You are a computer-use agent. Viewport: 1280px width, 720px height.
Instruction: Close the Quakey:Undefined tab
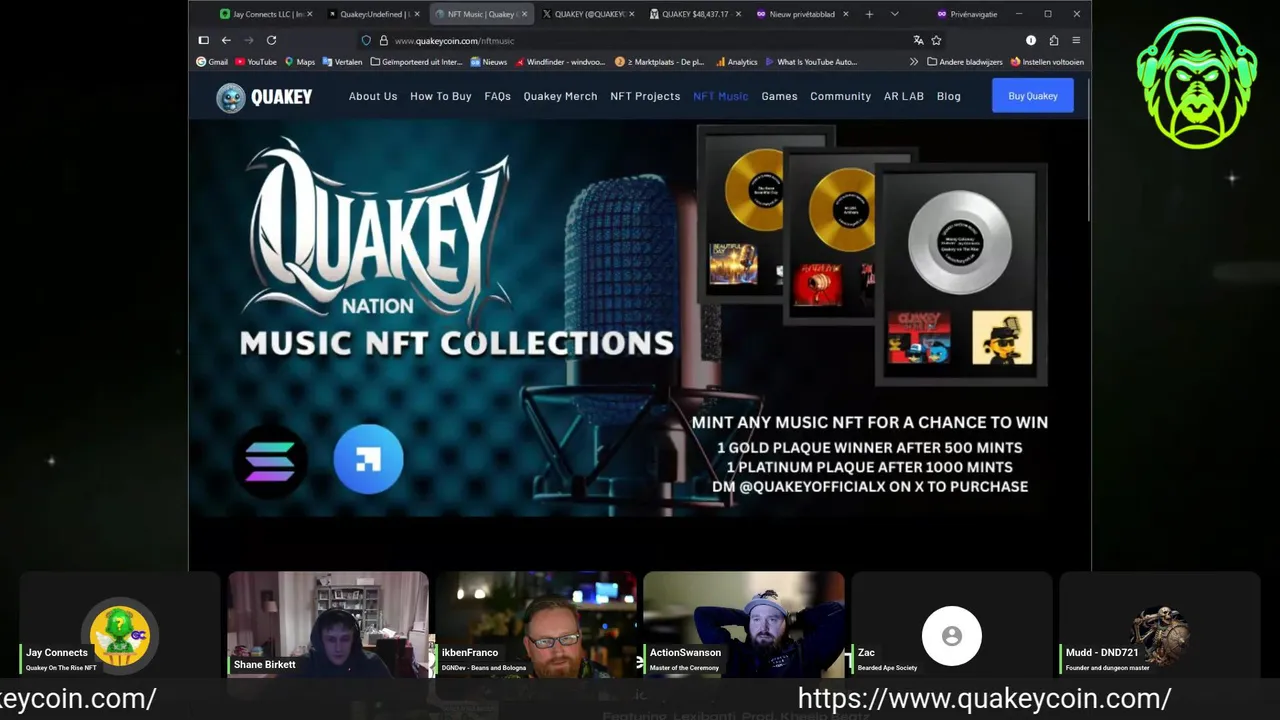(x=417, y=14)
